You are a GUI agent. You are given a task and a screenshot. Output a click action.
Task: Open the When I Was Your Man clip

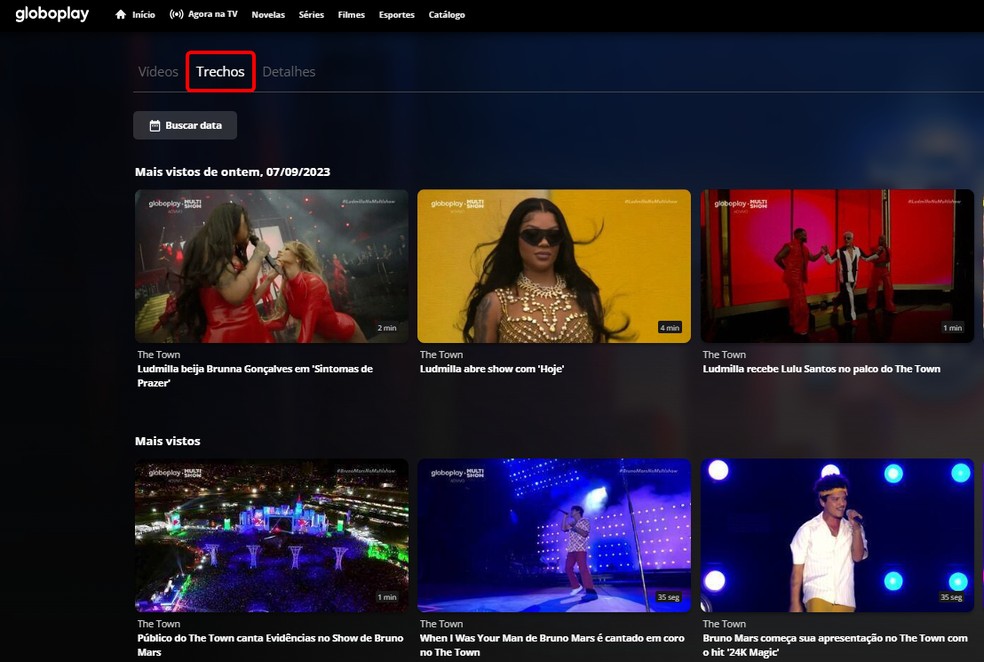554,535
